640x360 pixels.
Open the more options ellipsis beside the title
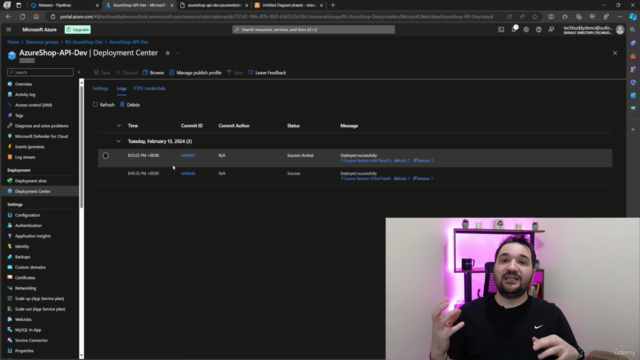click(x=178, y=53)
